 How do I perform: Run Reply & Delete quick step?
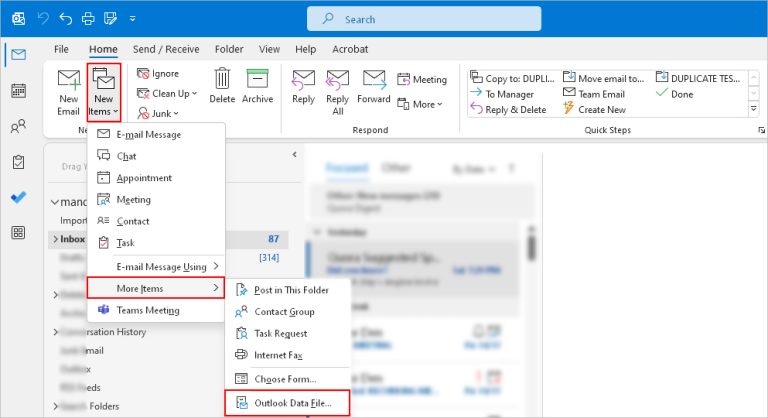pos(508,109)
